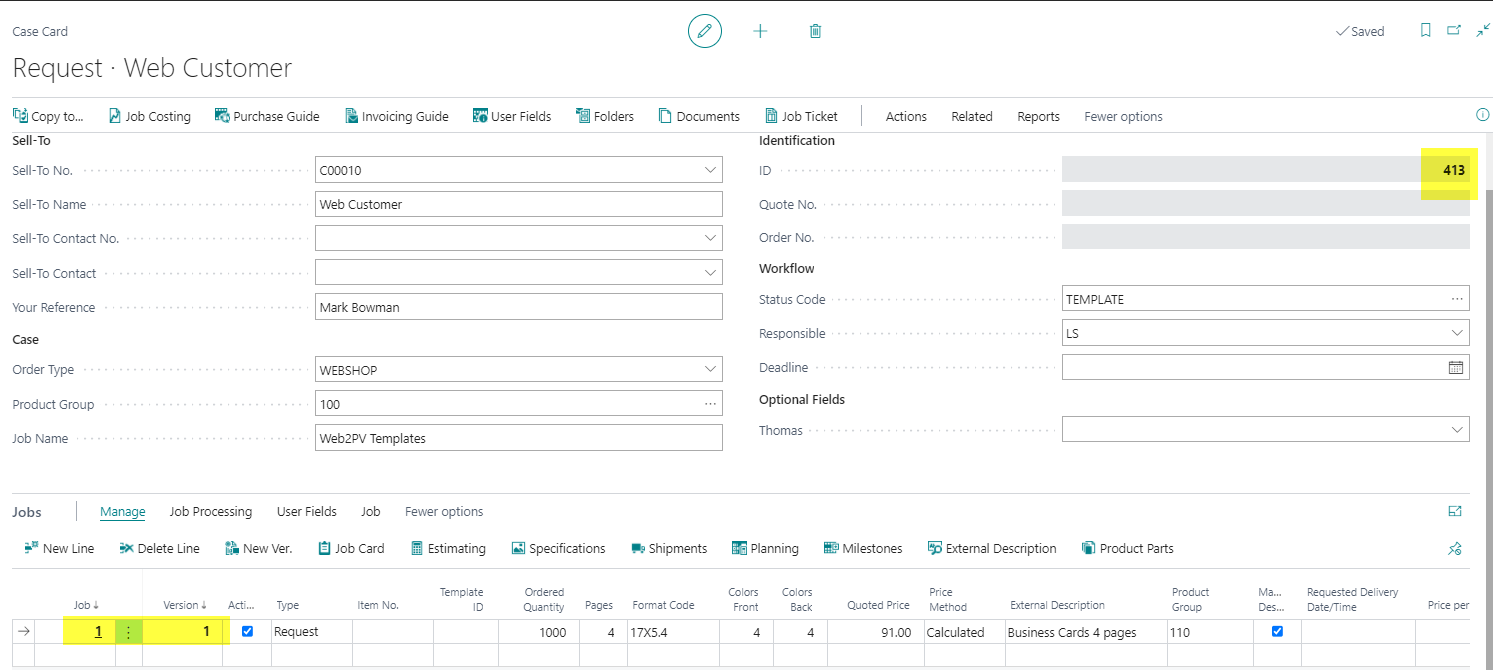The image size is (1493, 670).
Task: Click the Status Code lookup ellipsis
Action: (x=1457, y=299)
